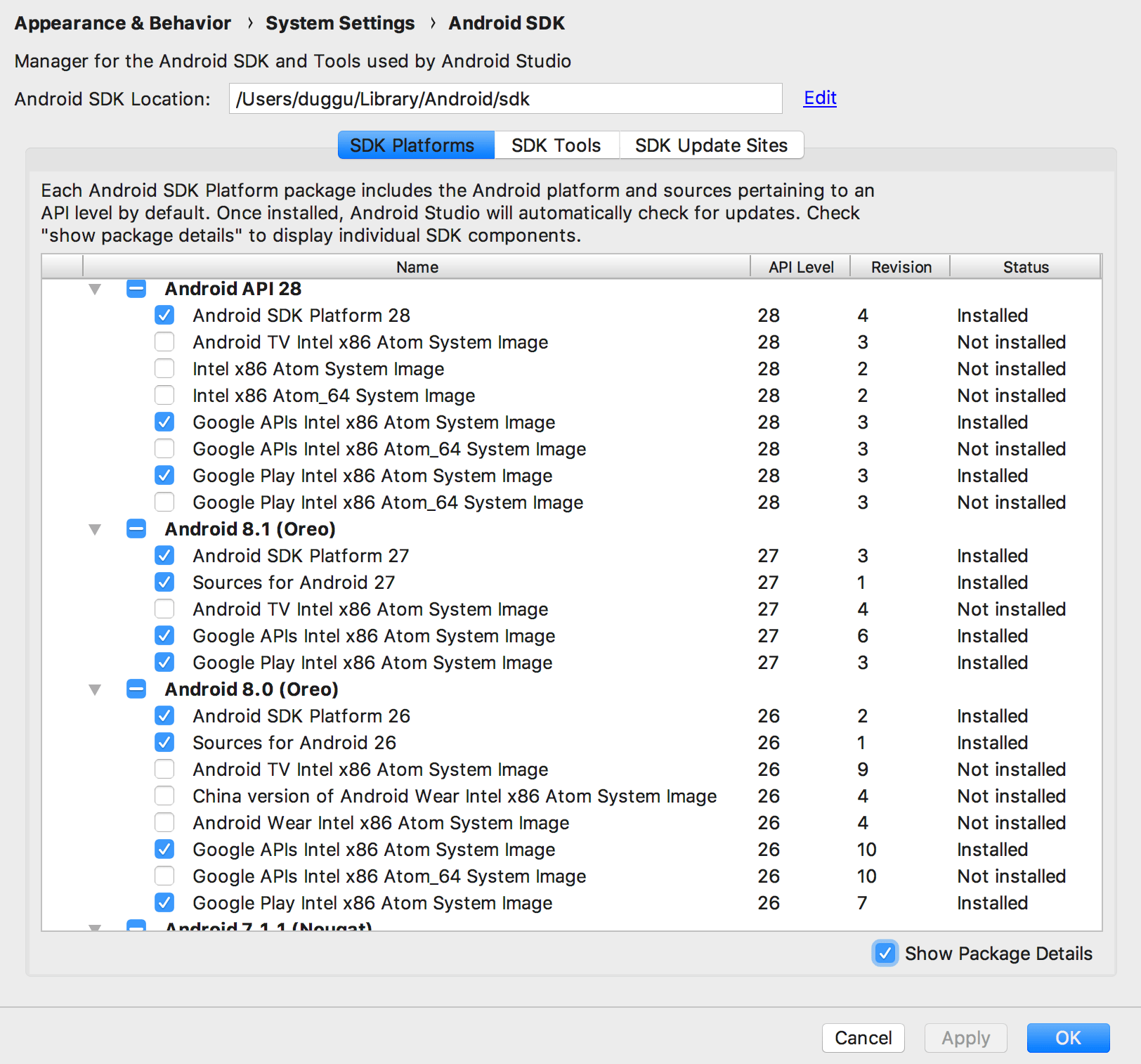Screen dimensions: 1141x1064
Task: Check Android TV Intel x86 Atom image, API 28
Action: click(164, 342)
